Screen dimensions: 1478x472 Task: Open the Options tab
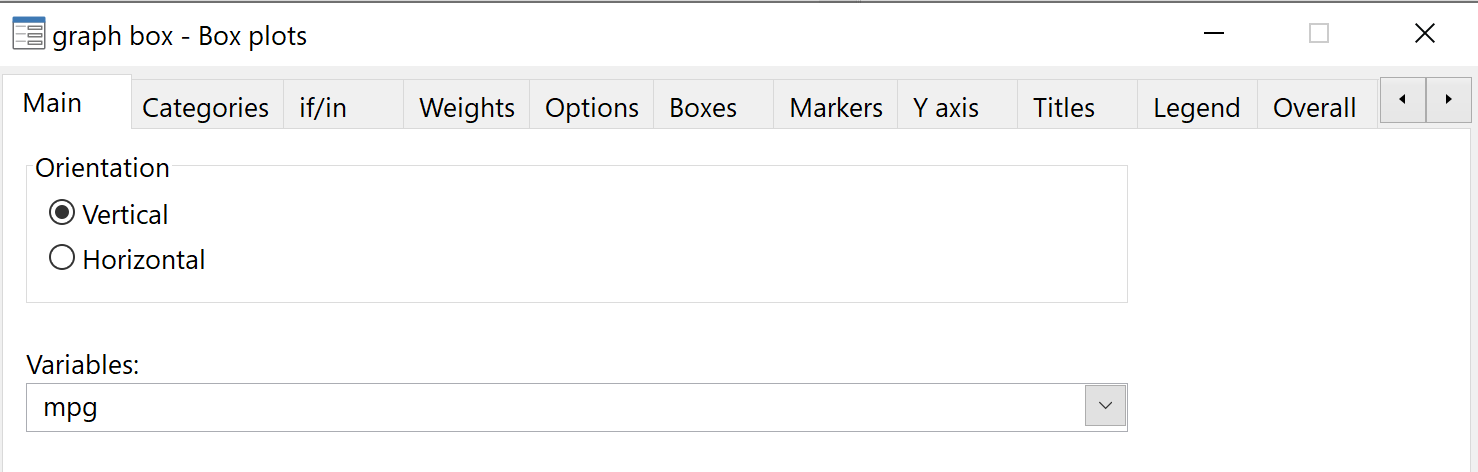[x=592, y=107]
